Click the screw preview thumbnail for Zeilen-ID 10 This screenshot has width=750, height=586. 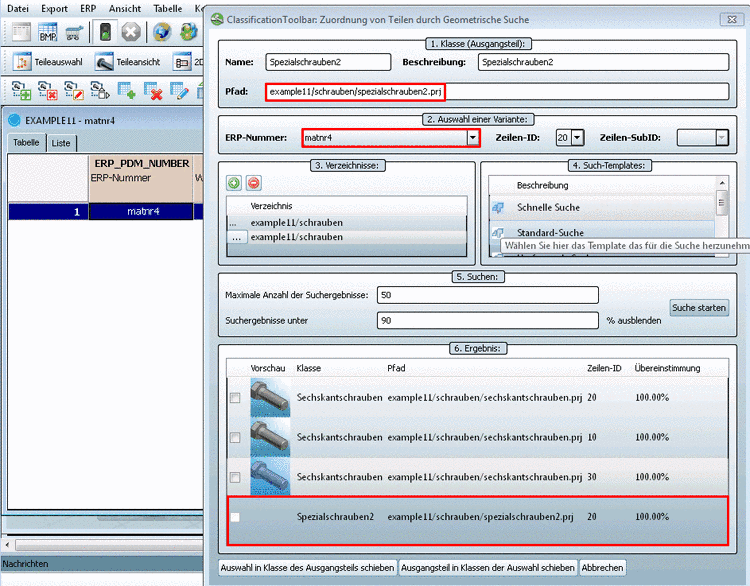[x=270, y=437]
